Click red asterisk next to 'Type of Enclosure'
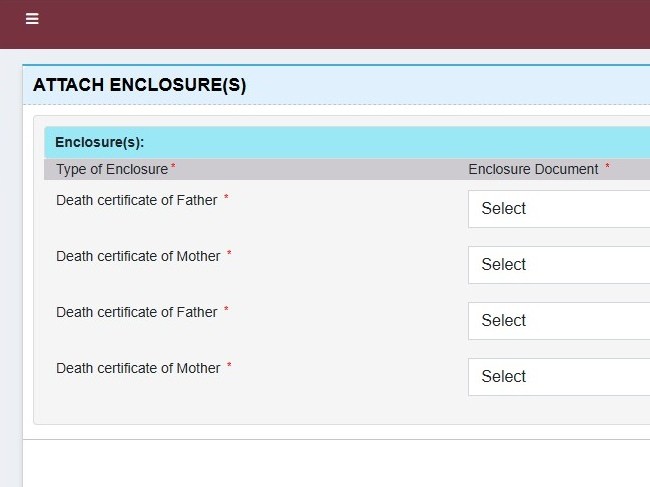This screenshot has width=650, height=487. (173, 167)
